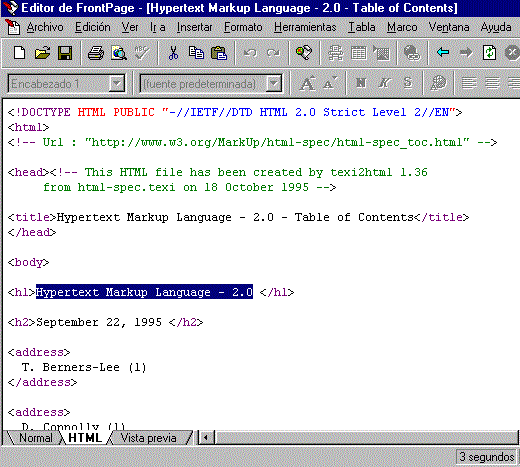Toggle bold with the N button
The image size is (520, 467).
tap(361, 83)
